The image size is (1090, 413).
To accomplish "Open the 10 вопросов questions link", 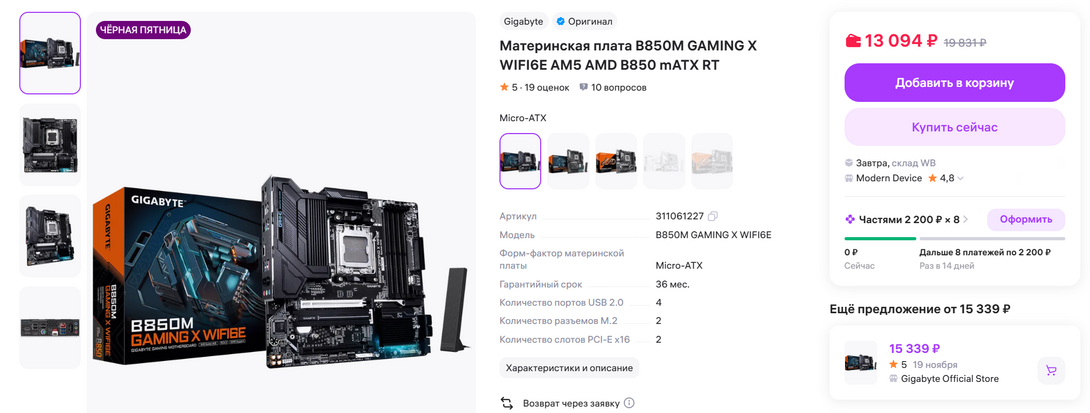I will [613, 88].
